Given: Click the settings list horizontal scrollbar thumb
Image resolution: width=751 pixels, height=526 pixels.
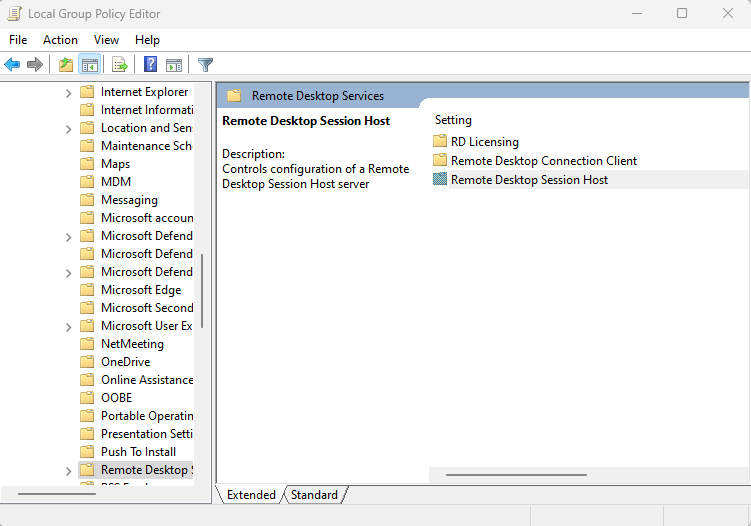Looking at the screenshot, I should click(x=516, y=475).
